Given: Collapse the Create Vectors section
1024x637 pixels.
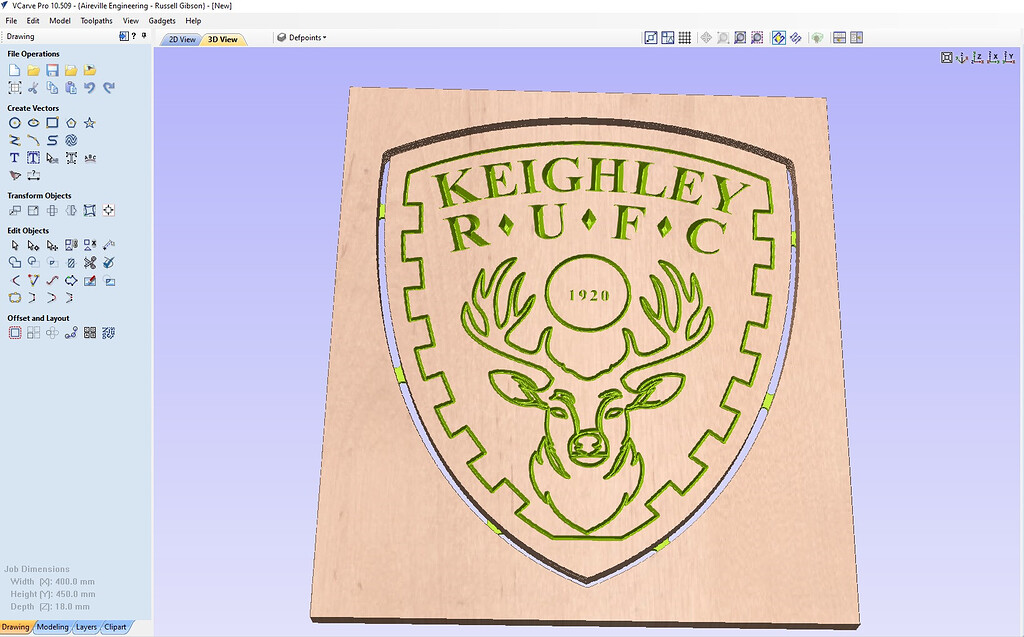Looking at the screenshot, I should [33, 108].
